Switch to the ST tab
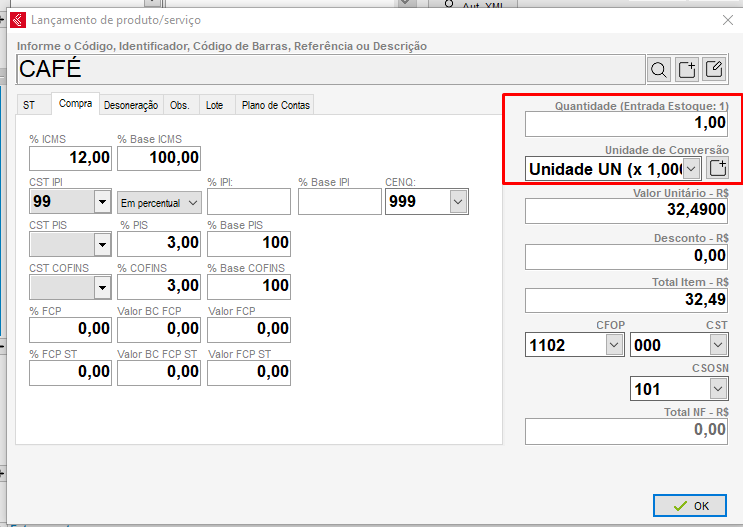 pyautogui.click(x=29, y=105)
